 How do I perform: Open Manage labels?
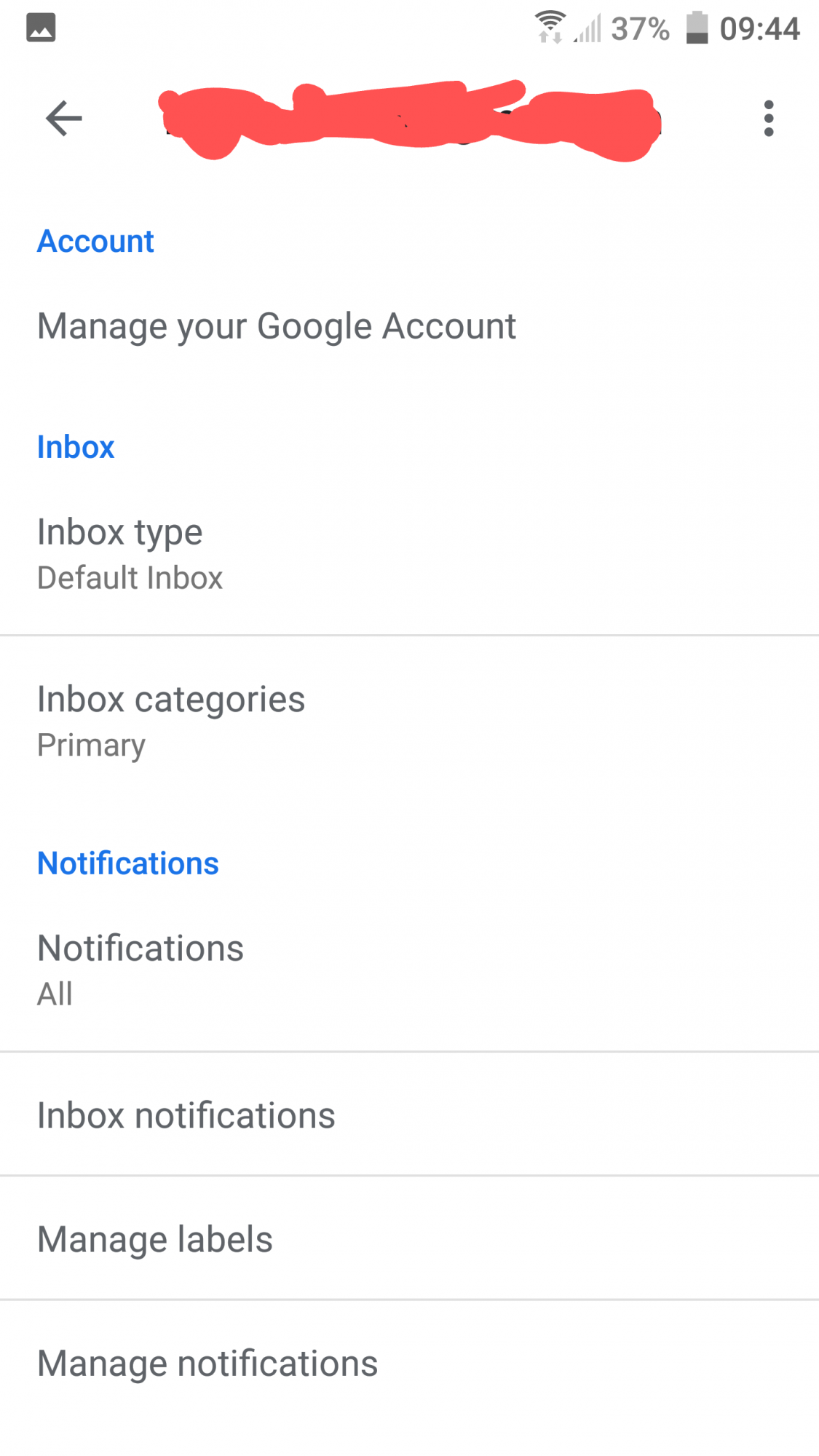(409, 1238)
